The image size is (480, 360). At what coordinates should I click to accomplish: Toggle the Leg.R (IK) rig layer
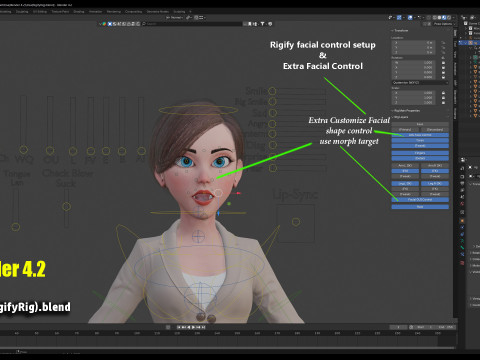[x=435, y=183]
